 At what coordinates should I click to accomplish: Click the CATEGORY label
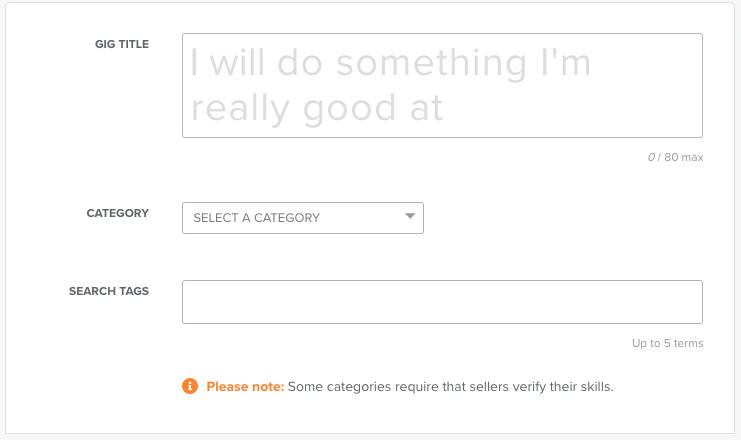(x=118, y=213)
